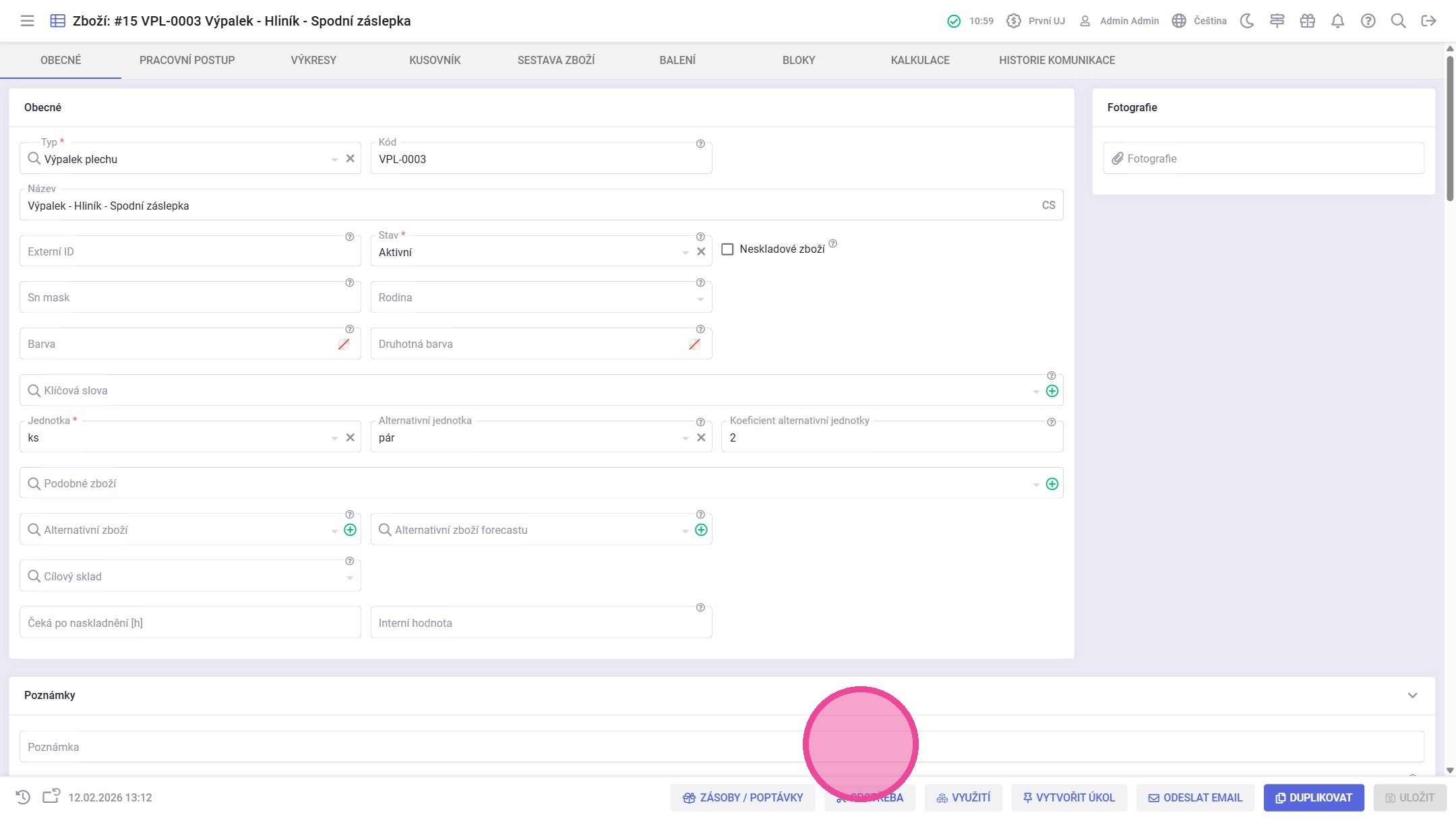The height and width of the screenshot is (819, 1456).
Task: Switch to the Kusovník tab
Action: [435, 60]
